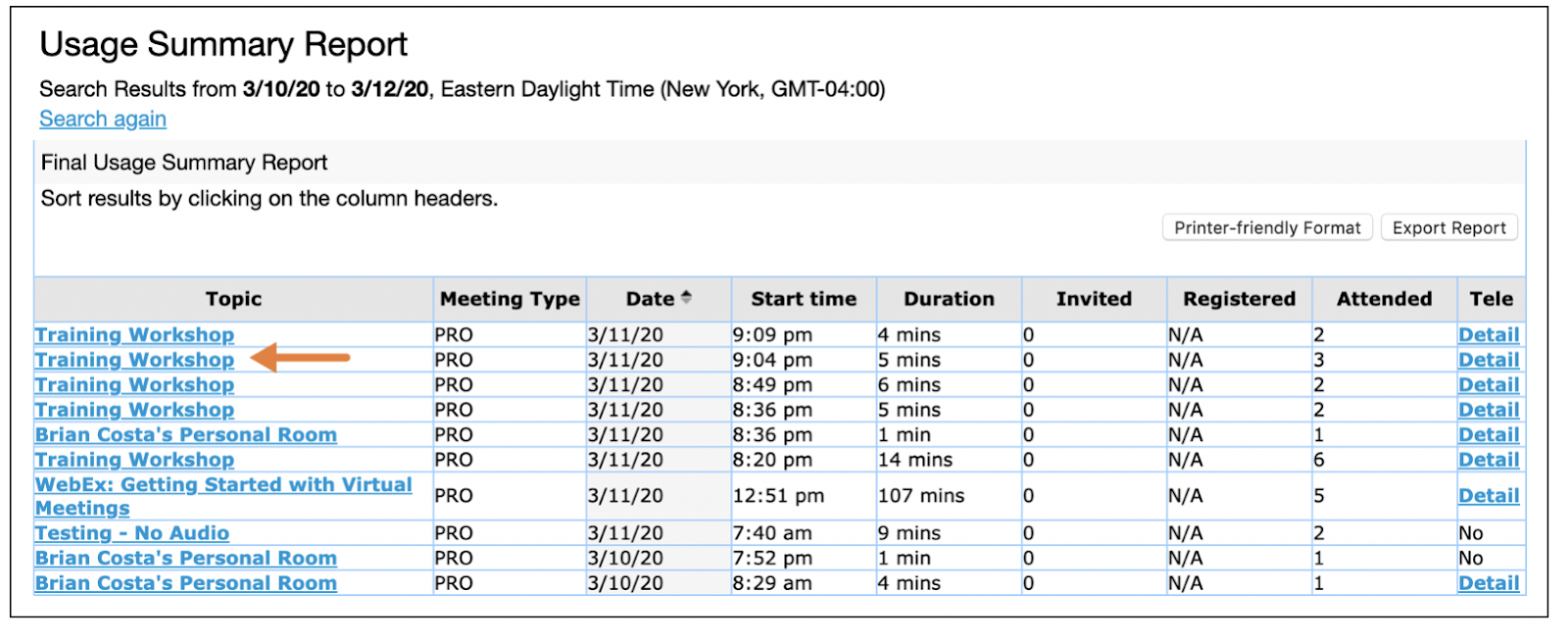
Task: Sort by the Registered column header
Action: tap(1239, 299)
